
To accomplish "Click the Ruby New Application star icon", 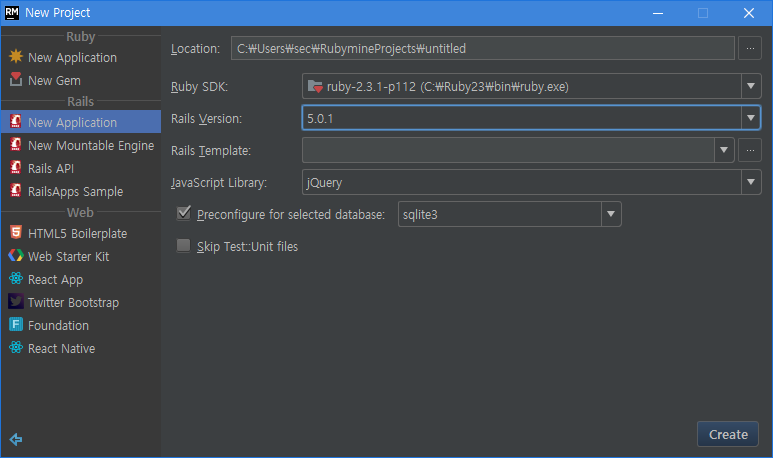I will pos(16,56).
